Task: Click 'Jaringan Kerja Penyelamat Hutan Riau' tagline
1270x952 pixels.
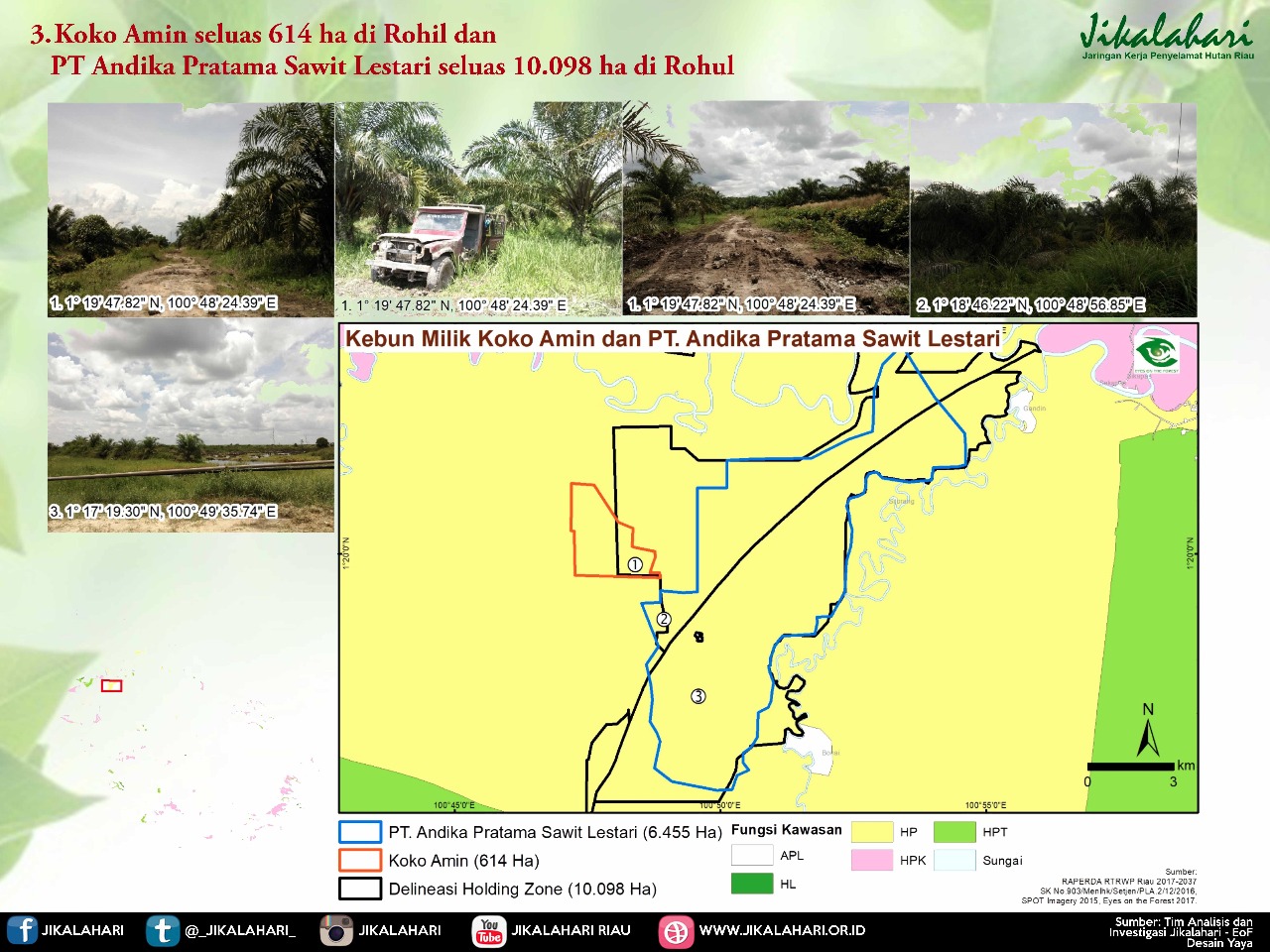Action: 1168,57
